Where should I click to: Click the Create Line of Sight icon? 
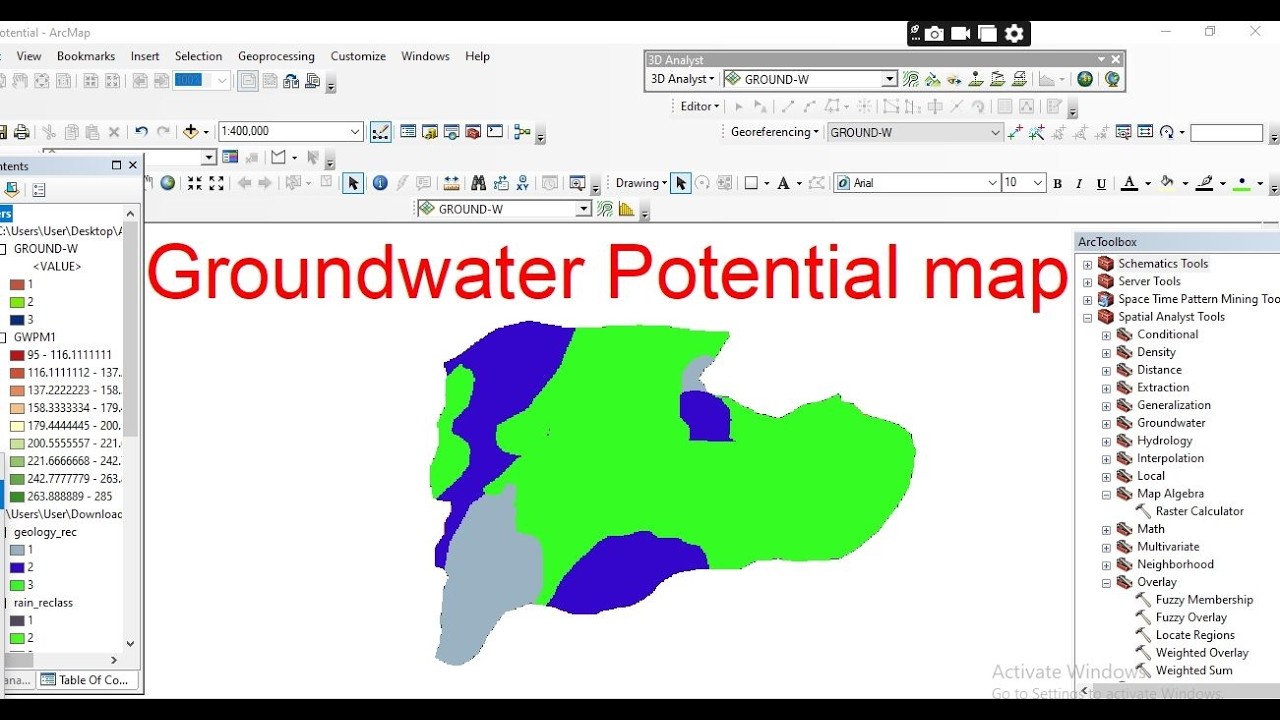[955, 79]
